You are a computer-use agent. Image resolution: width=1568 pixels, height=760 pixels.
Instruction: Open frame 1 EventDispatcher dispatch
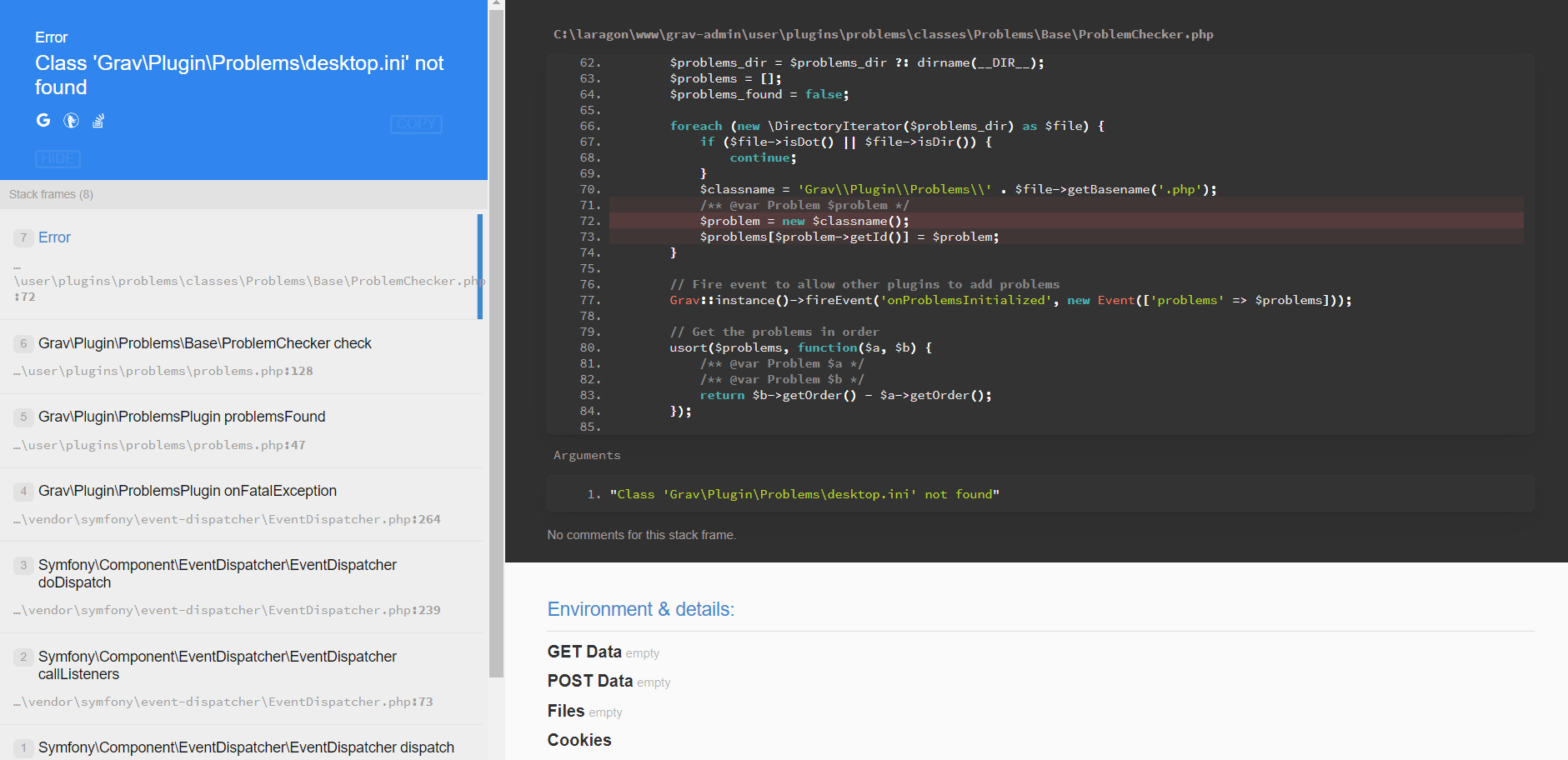[x=242, y=747]
